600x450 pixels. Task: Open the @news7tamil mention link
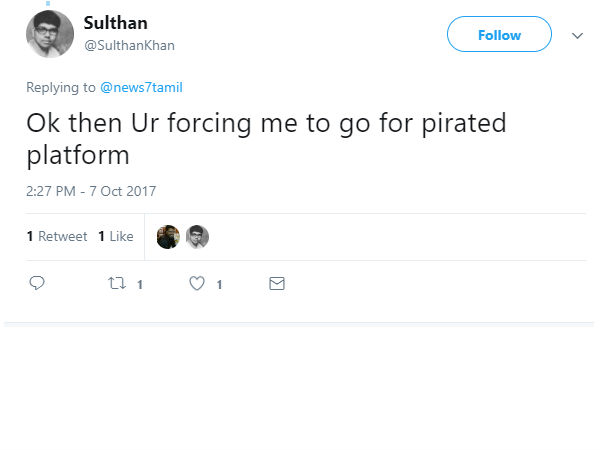pyautogui.click(x=141, y=88)
